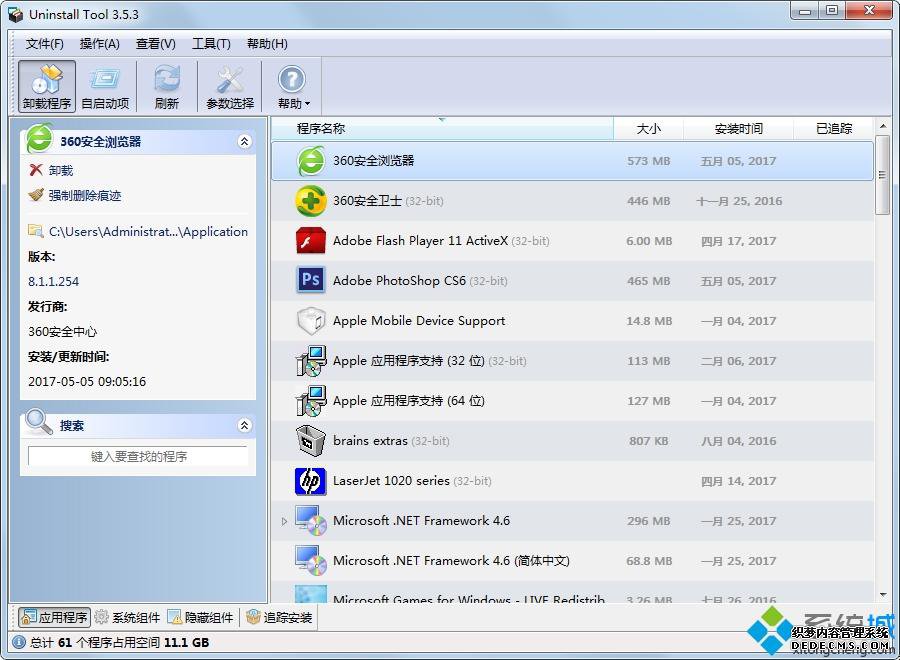
Task: Select the '四月 14, 2017' date cell
Action: [x=739, y=481]
